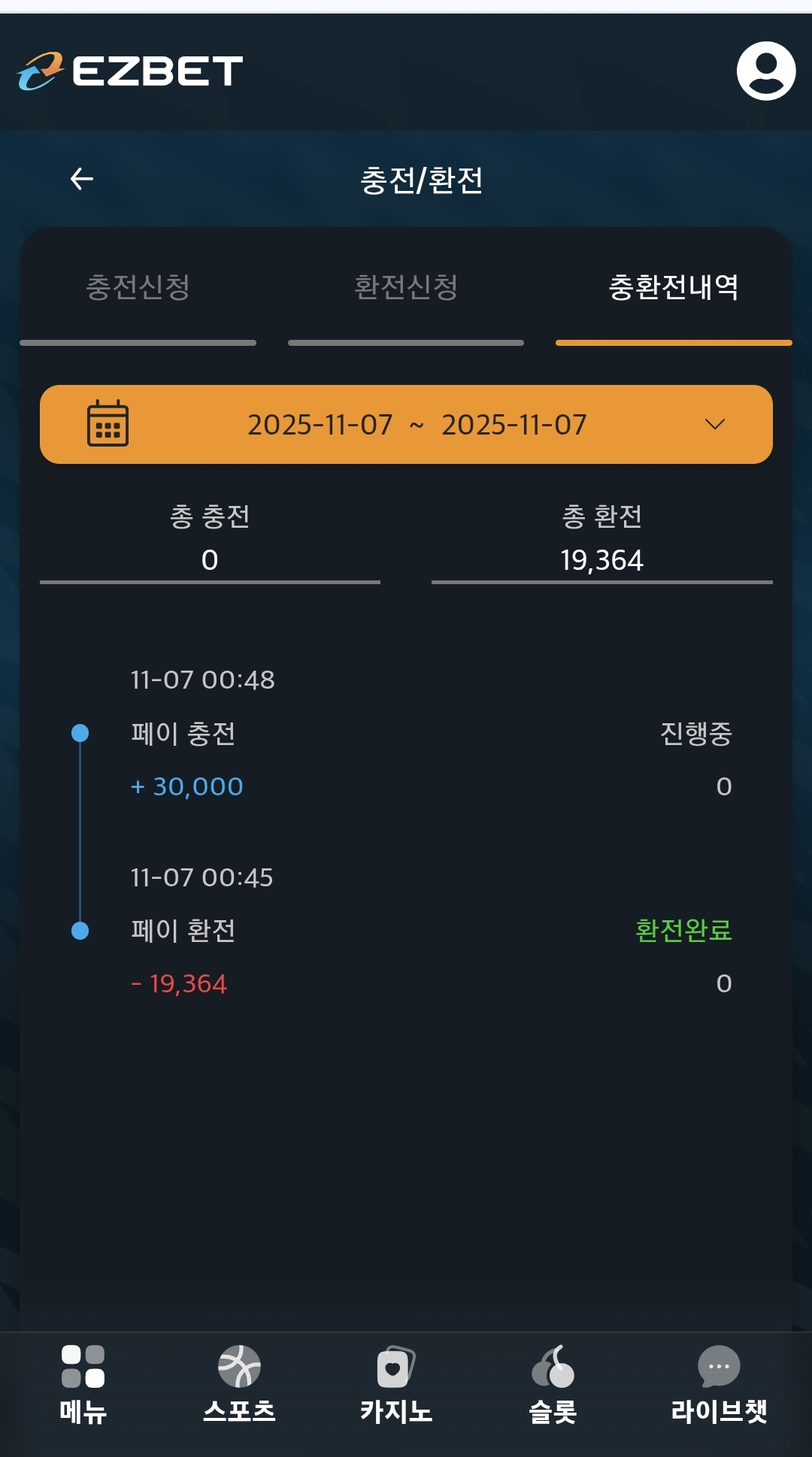Select the 충환전내역 tab
Image resolution: width=812 pixels, height=1457 pixels.
(674, 287)
